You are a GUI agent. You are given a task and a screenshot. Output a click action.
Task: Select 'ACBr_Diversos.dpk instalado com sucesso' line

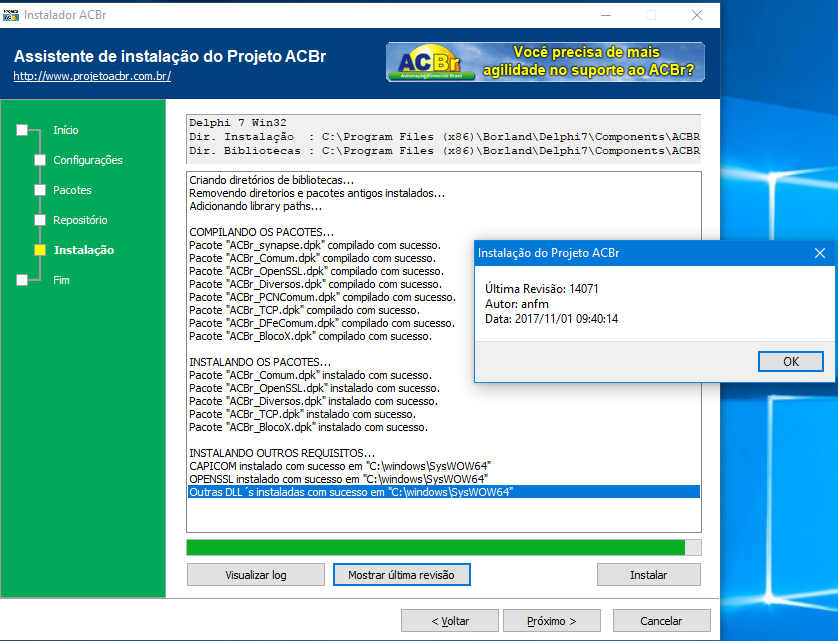(313, 401)
